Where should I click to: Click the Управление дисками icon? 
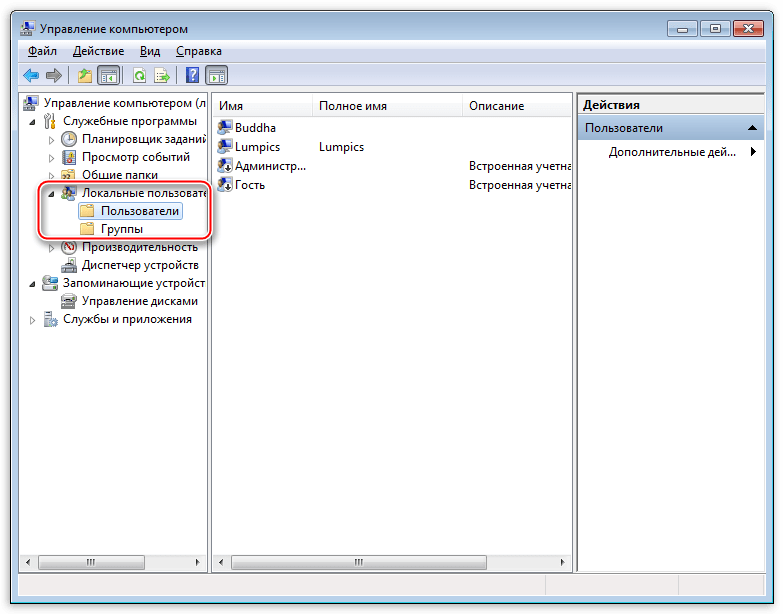point(68,300)
